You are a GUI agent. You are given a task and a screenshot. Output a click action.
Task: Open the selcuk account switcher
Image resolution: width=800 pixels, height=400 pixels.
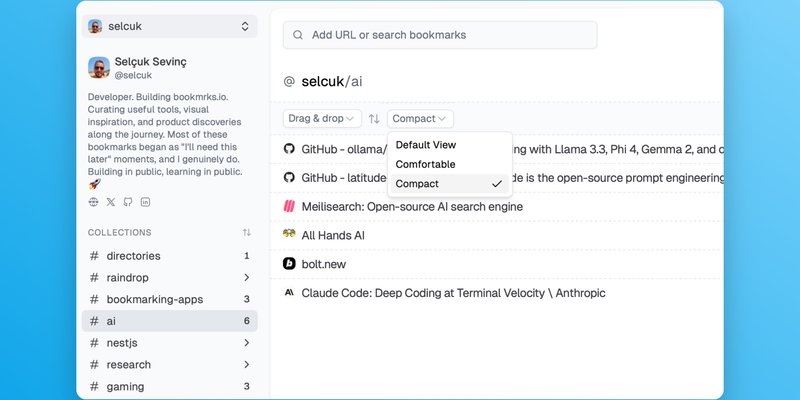click(169, 27)
